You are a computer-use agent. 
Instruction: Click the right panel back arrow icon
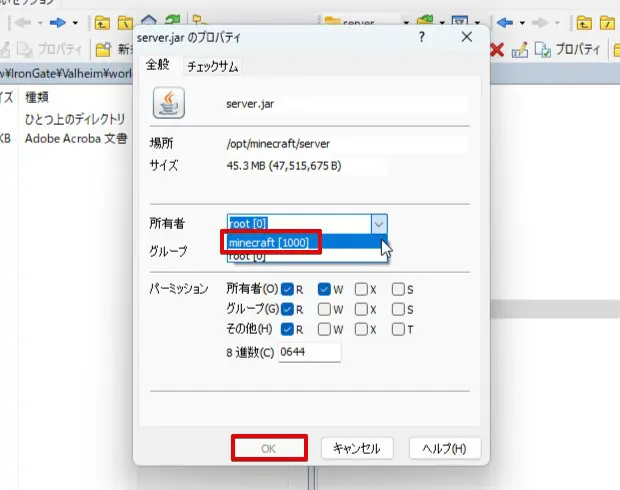coord(506,21)
